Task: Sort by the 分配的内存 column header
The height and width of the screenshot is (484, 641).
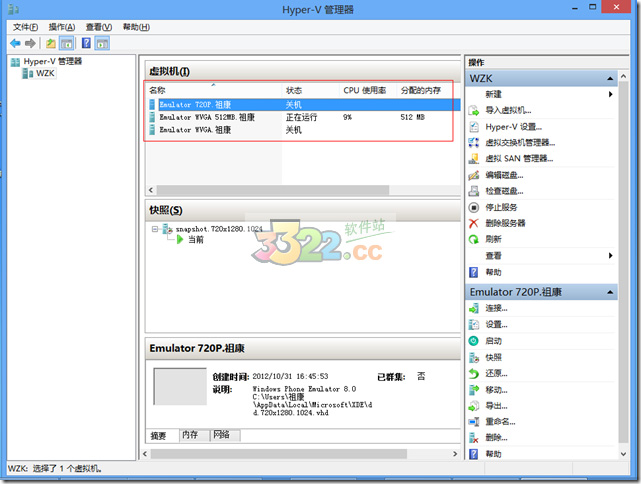Action: tap(425, 90)
